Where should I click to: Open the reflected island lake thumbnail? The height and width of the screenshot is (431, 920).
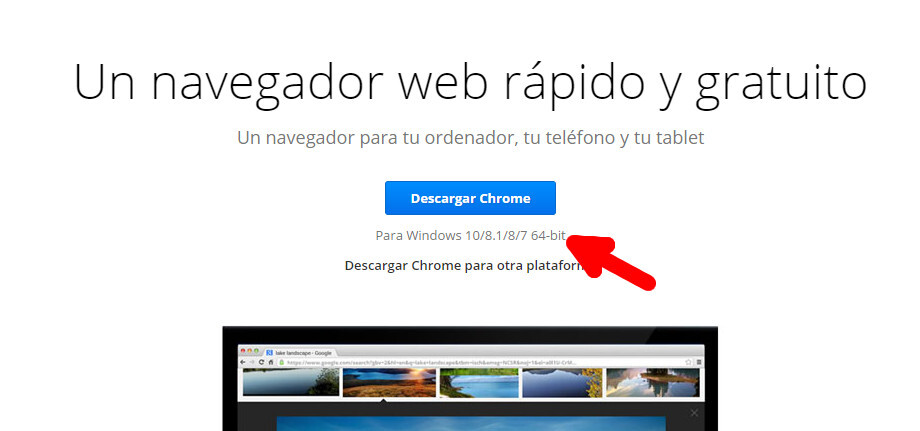tap(652, 383)
